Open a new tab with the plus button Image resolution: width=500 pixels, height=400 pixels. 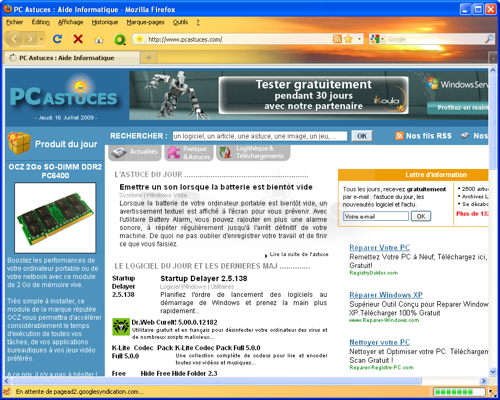point(149,58)
